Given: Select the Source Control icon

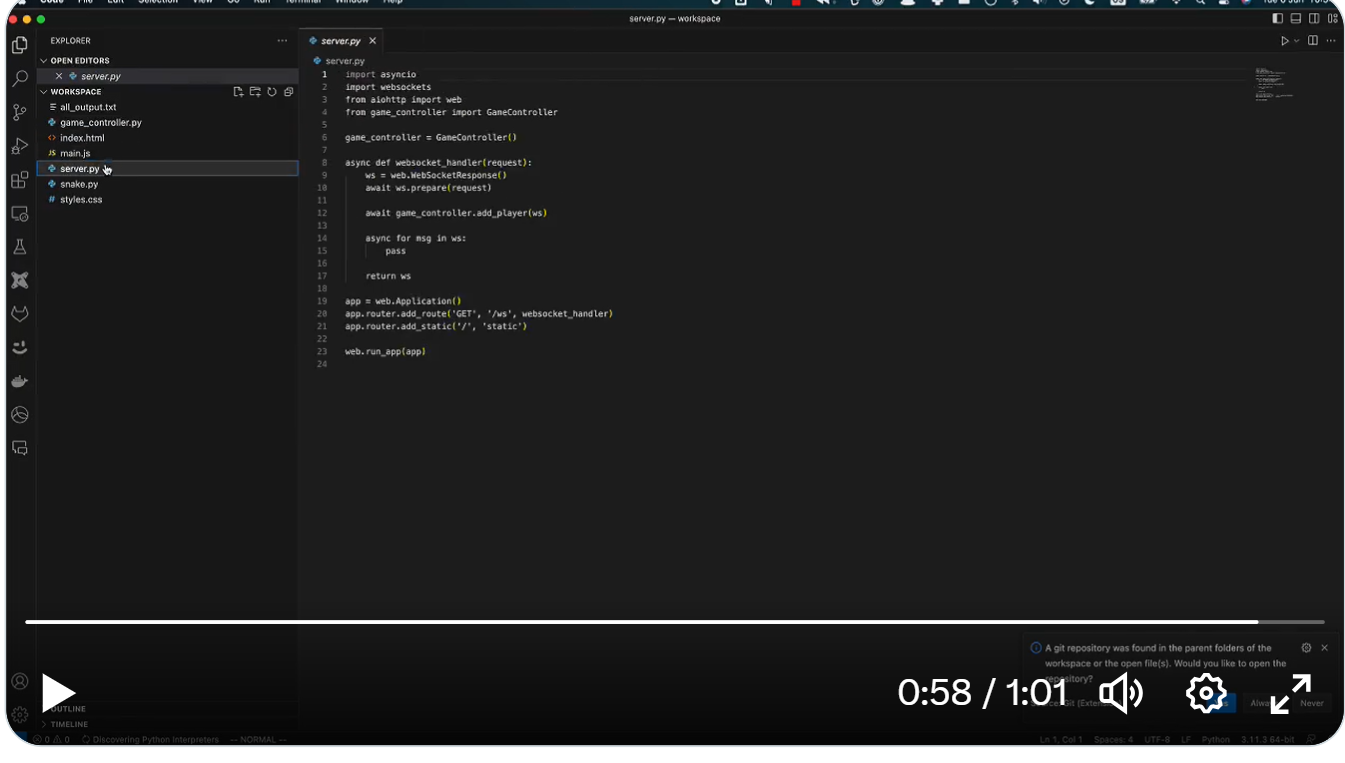Looking at the screenshot, I should (19, 112).
